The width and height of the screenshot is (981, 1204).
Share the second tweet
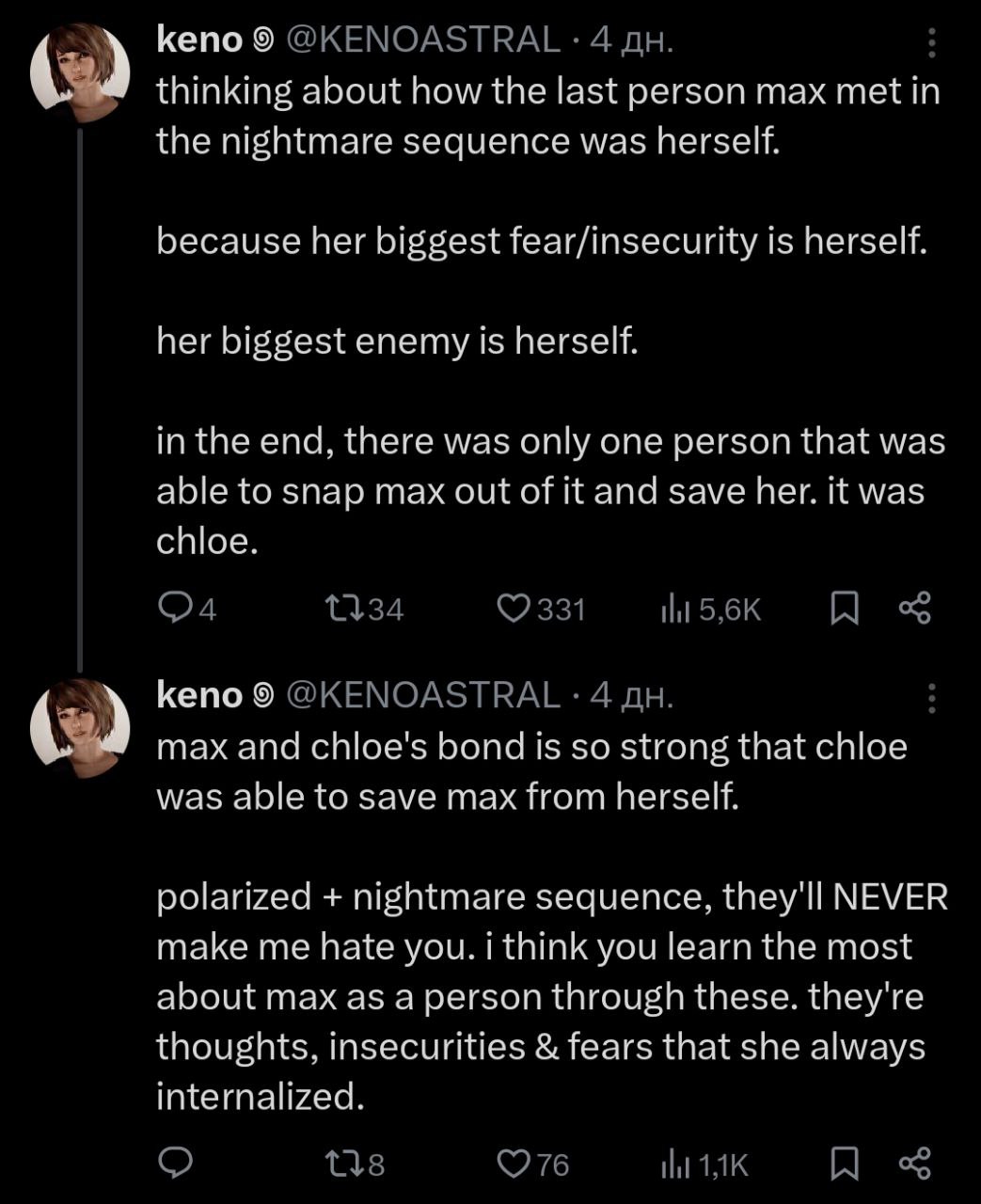point(914,1164)
